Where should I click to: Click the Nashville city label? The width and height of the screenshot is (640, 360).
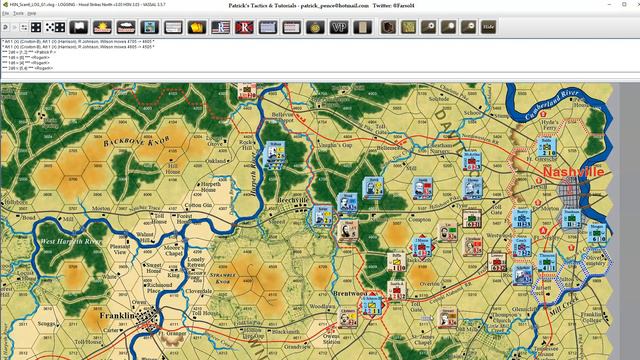[573, 172]
